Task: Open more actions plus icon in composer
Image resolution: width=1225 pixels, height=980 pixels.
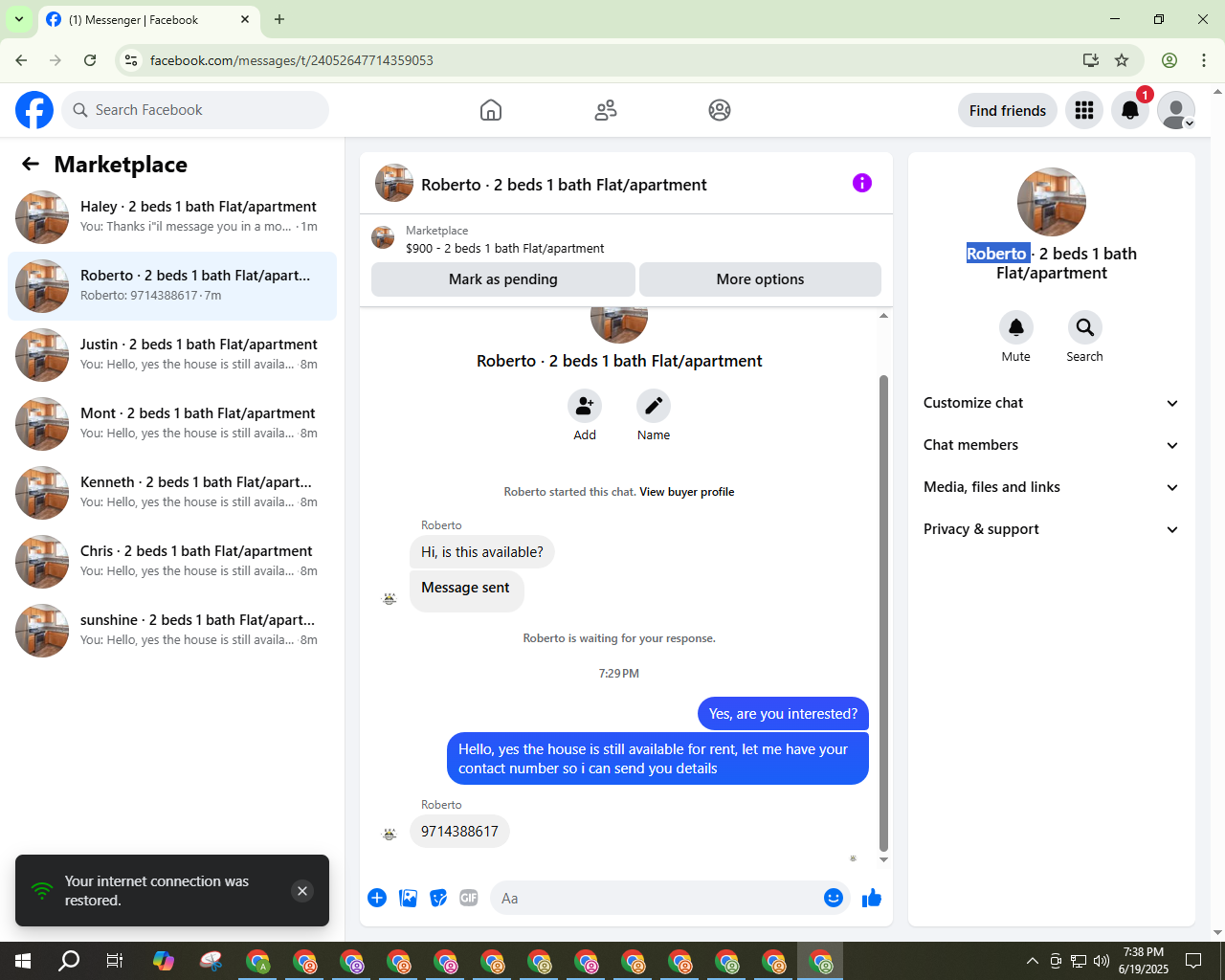Action: 377,898
